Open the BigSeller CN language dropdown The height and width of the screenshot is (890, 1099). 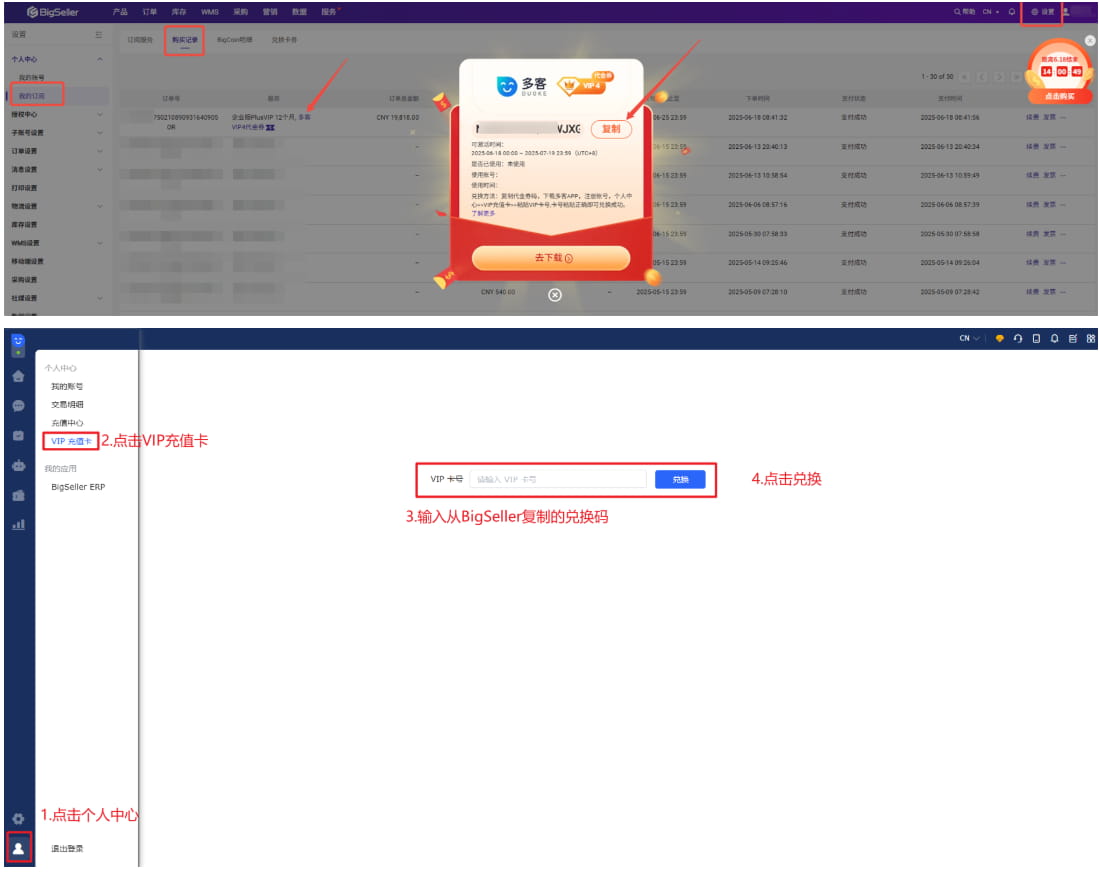[991, 12]
